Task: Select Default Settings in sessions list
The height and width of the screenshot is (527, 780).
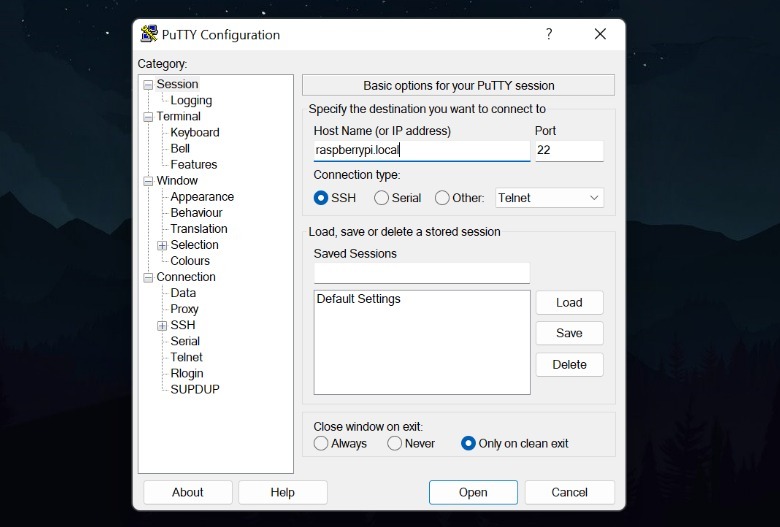Action: [359, 299]
